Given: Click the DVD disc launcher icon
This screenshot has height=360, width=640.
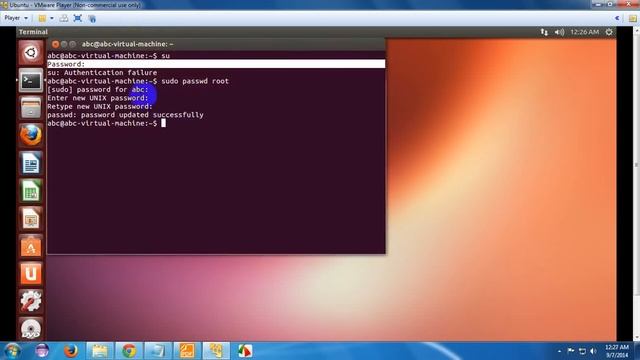Looking at the screenshot, I should (x=31, y=329).
